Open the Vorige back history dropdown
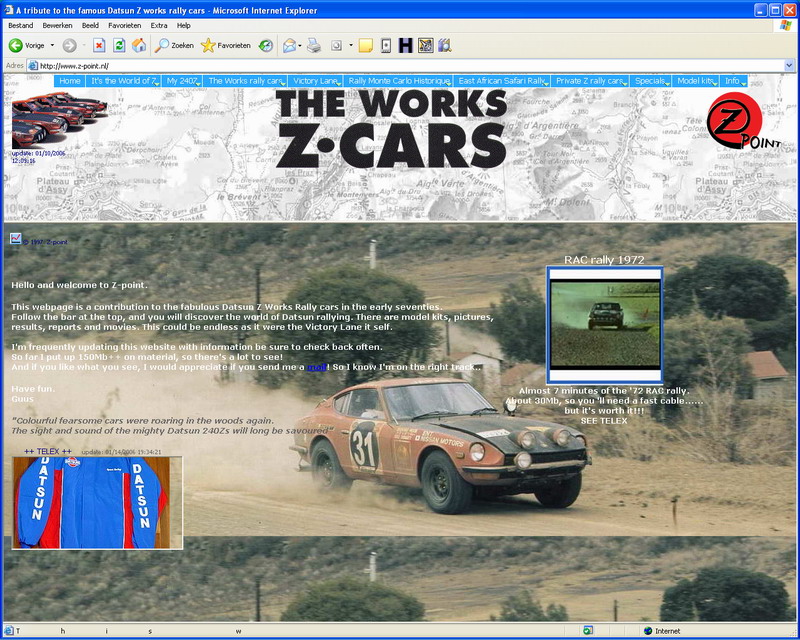 52,45
